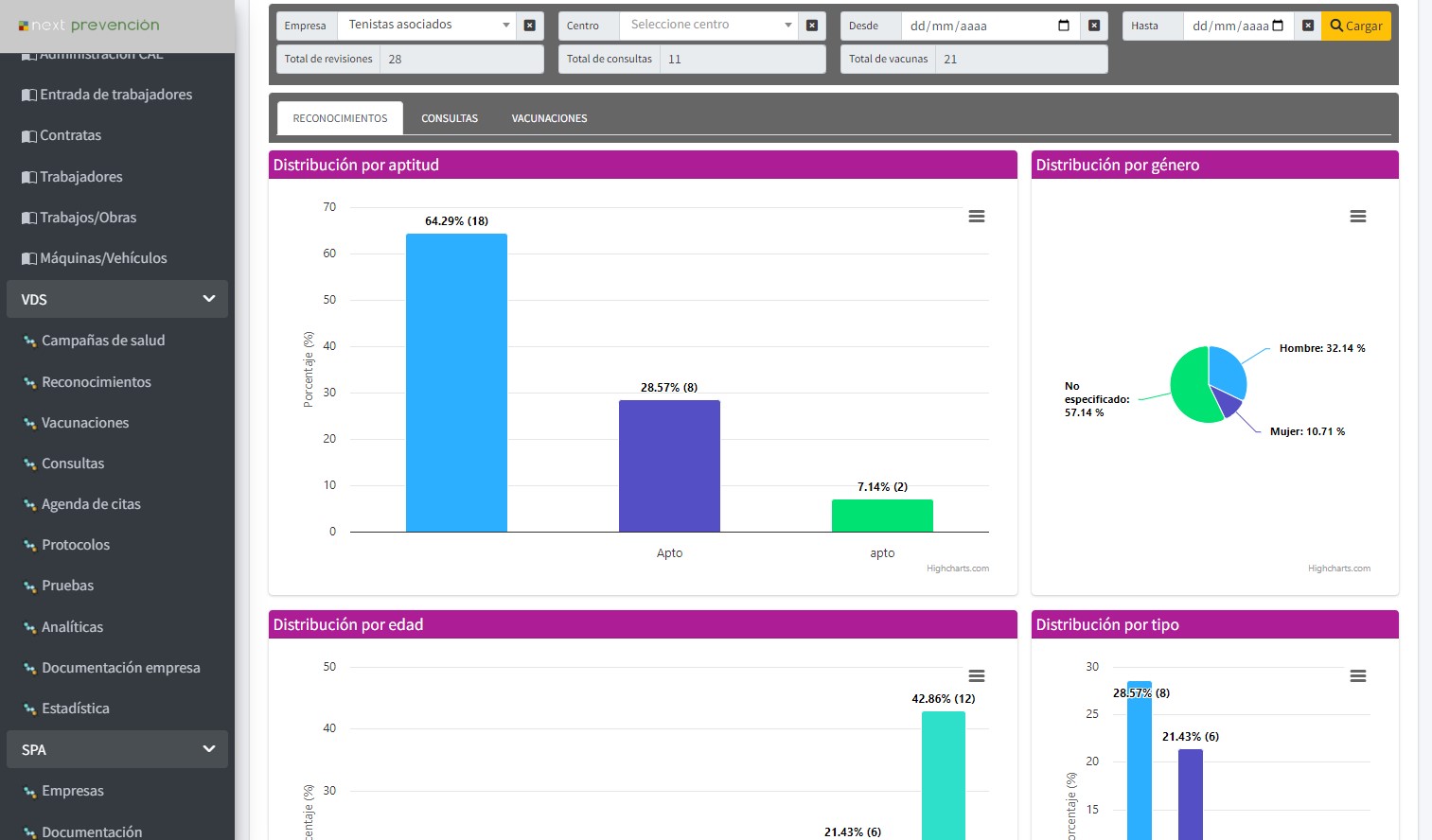Click the 64.29% (18) blue bar

pyautogui.click(x=456, y=382)
